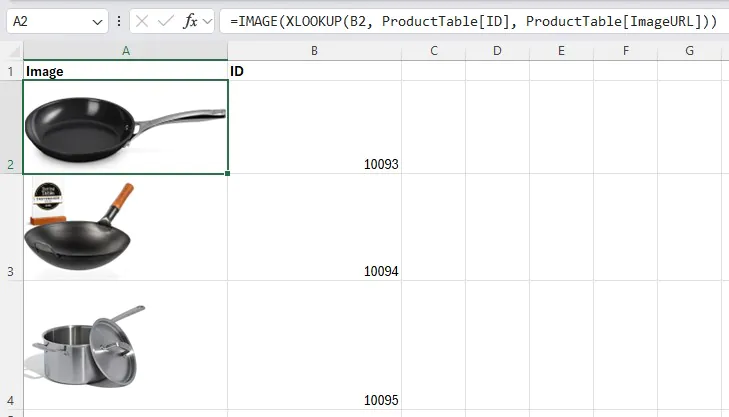Click the vertical dots handle beside Name Box
The image size is (729, 417).
coord(119,21)
